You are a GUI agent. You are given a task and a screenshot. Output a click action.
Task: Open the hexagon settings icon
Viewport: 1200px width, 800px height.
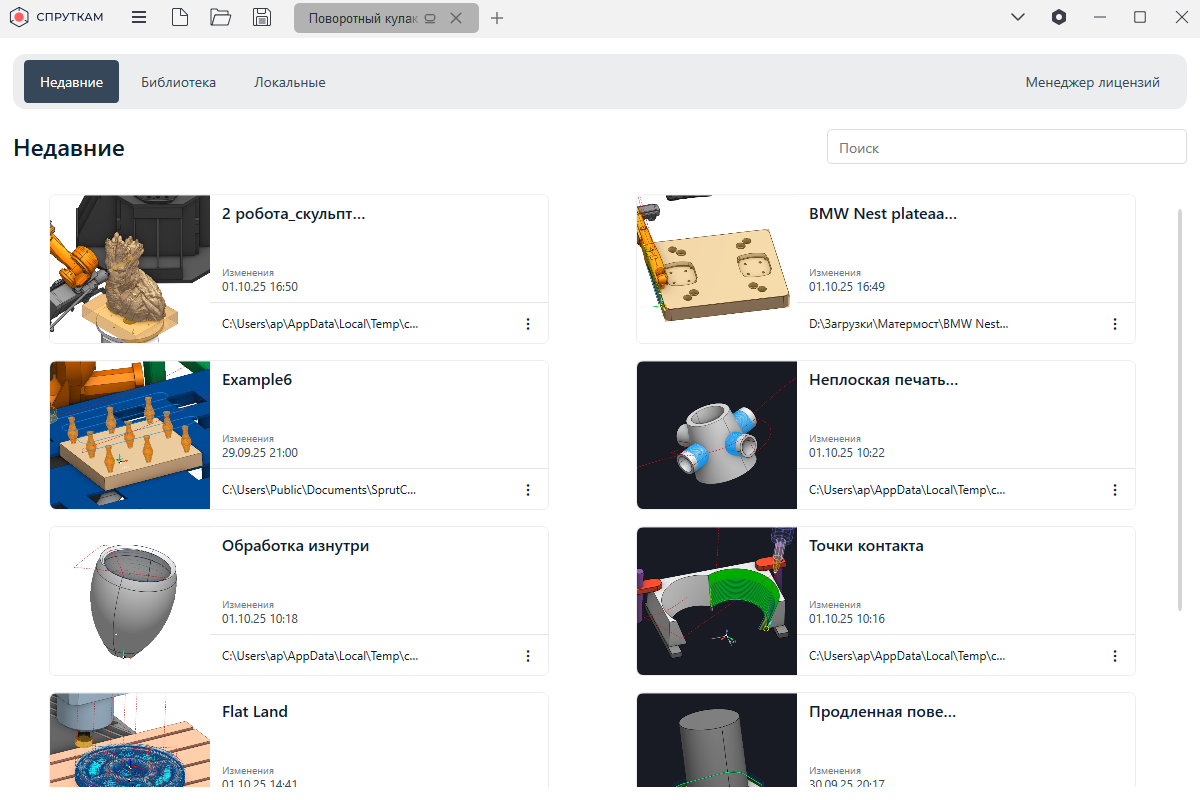click(x=1059, y=17)
